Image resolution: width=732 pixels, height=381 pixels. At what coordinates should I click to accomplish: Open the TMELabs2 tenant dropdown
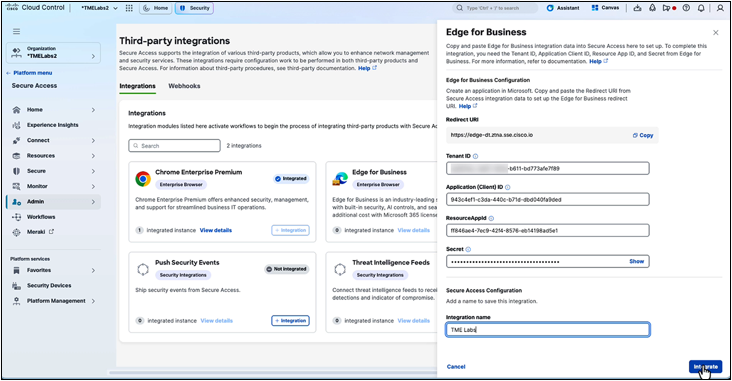[99, 8]
